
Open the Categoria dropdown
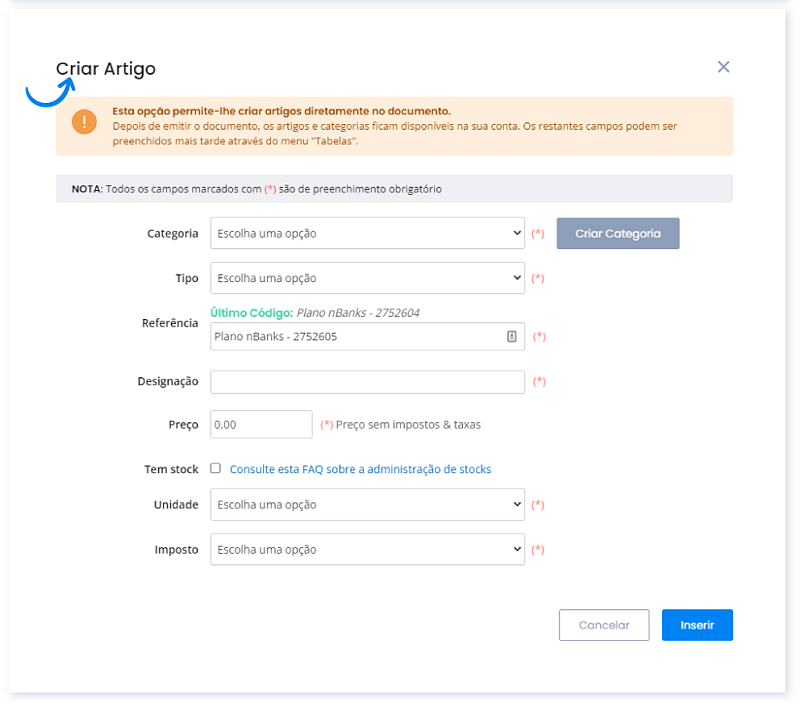(367, 233)
